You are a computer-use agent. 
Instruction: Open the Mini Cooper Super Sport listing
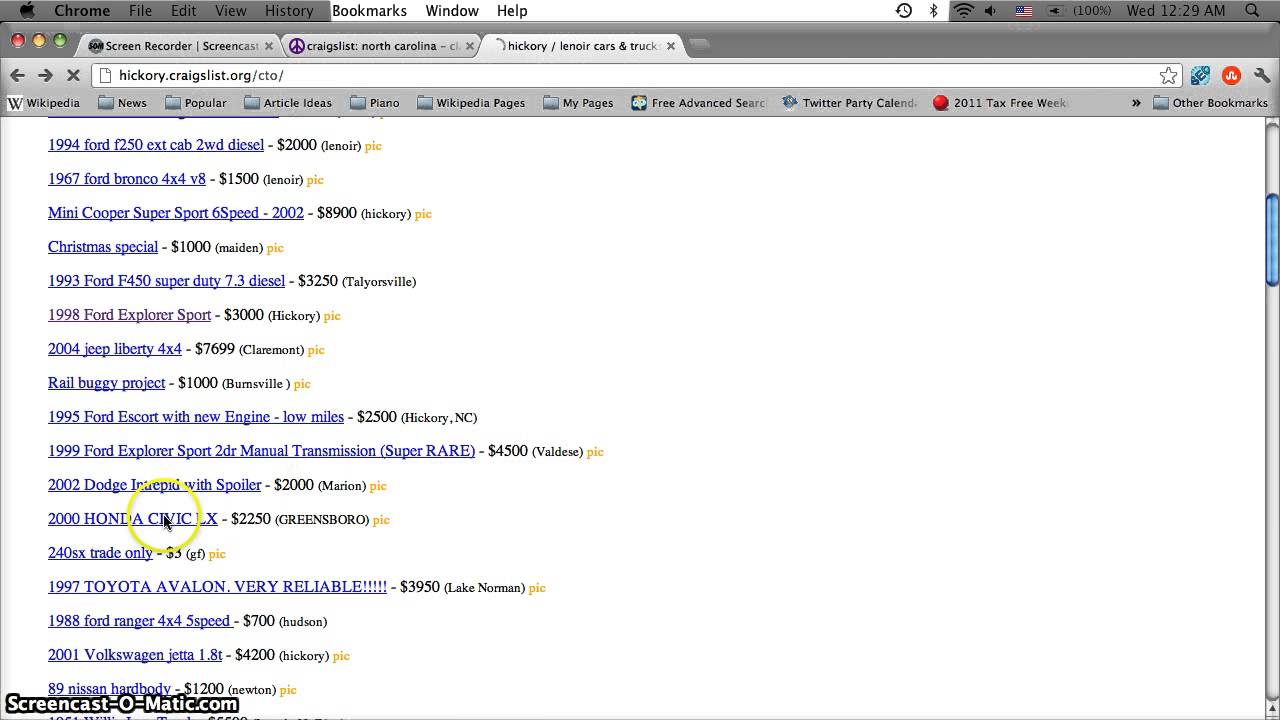point(176,213)
